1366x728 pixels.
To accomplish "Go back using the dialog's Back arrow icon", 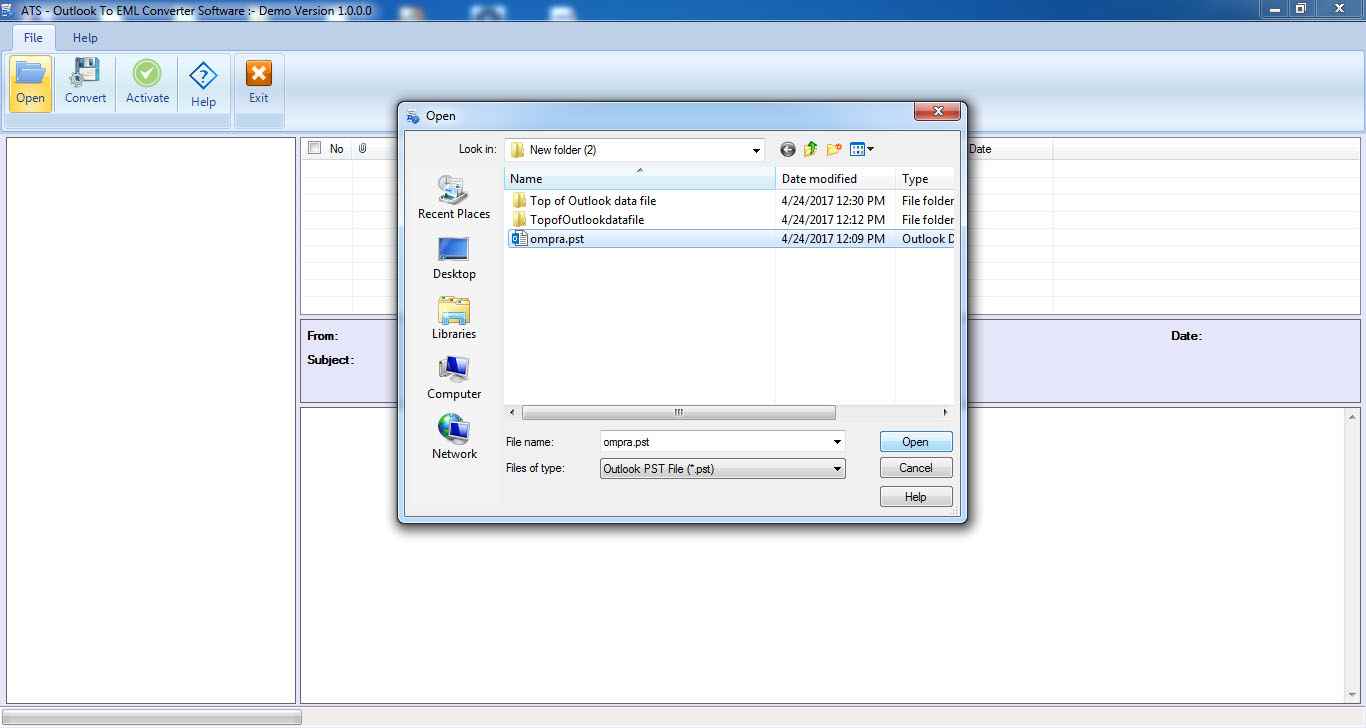I will [x=788, y=150].
